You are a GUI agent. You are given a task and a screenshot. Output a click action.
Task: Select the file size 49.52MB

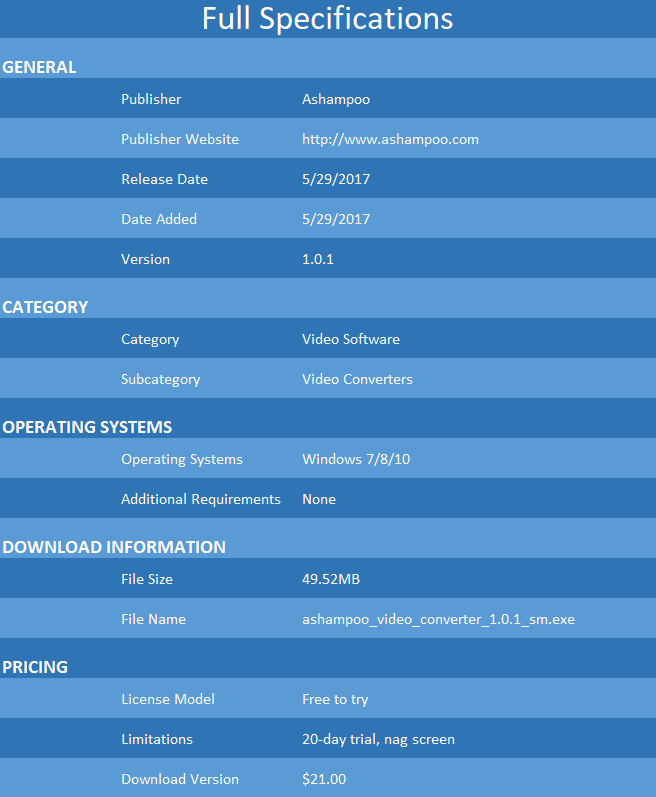coord(331,579)
